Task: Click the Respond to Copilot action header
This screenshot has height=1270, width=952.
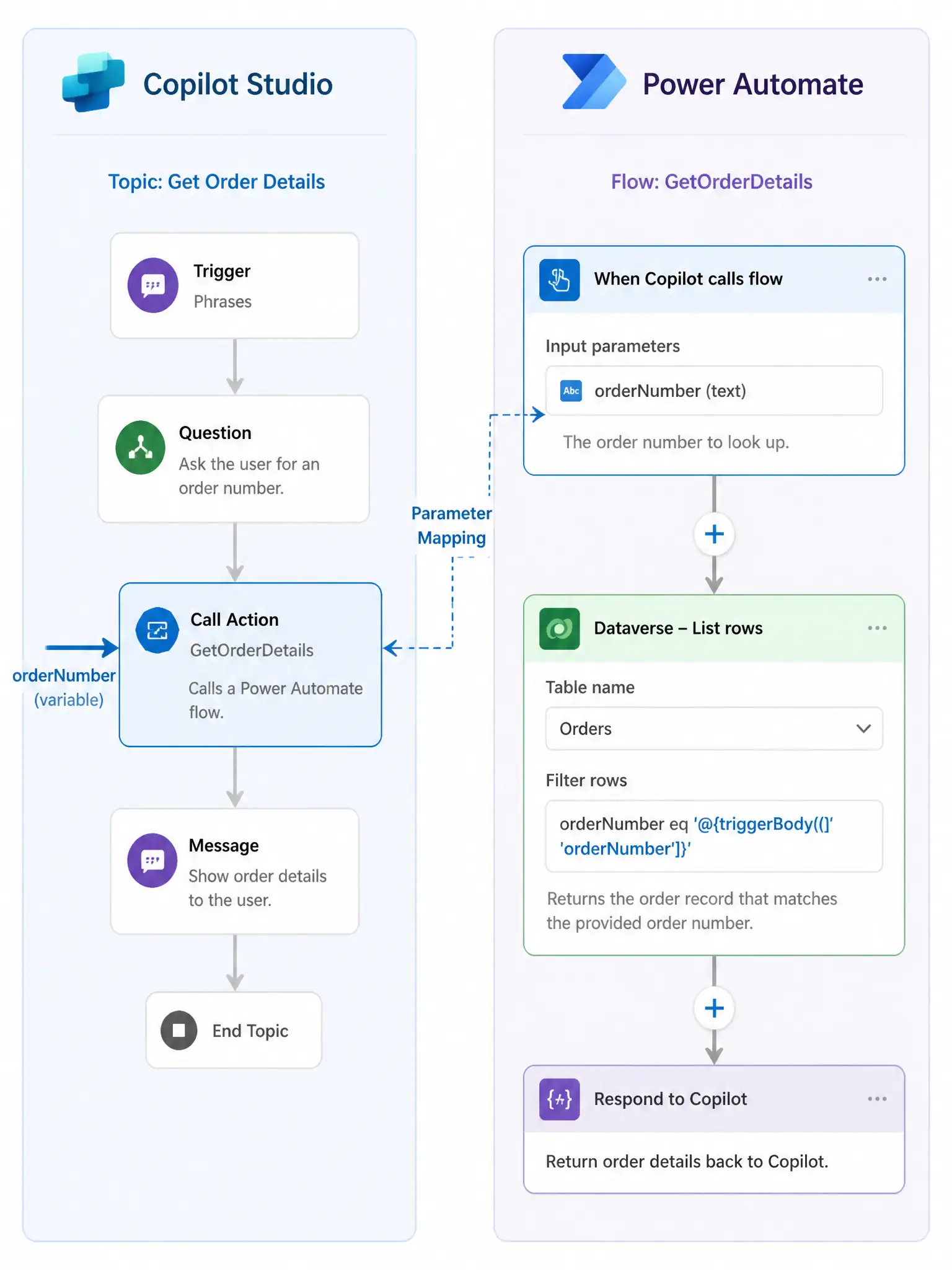Action: pyautogui.click(x=714, y=1099)
